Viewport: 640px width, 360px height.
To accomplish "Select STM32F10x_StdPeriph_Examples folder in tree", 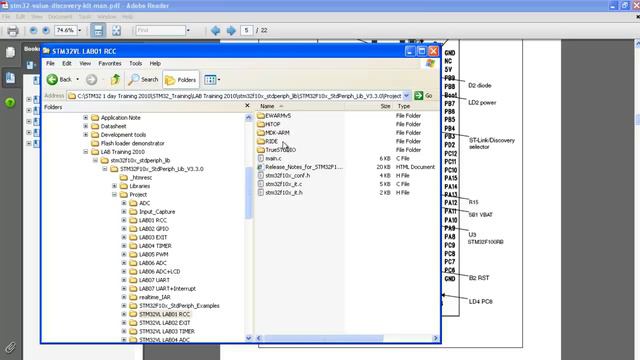I will pyautogui.click(x=175, y=306).
